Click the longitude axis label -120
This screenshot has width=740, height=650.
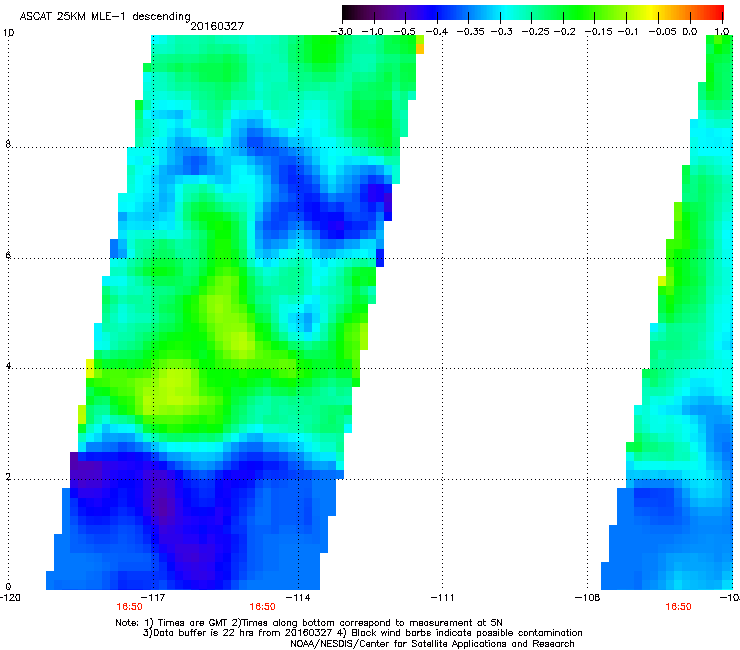point(10,598)
